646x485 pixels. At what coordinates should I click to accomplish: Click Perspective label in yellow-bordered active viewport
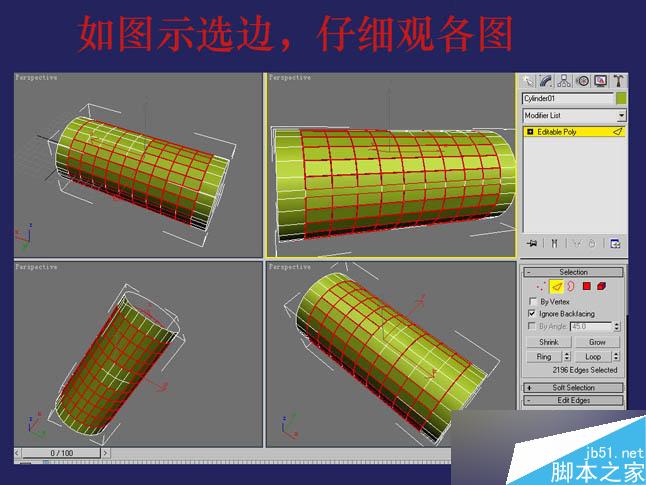pyautogui.click(x=290, y=77)
